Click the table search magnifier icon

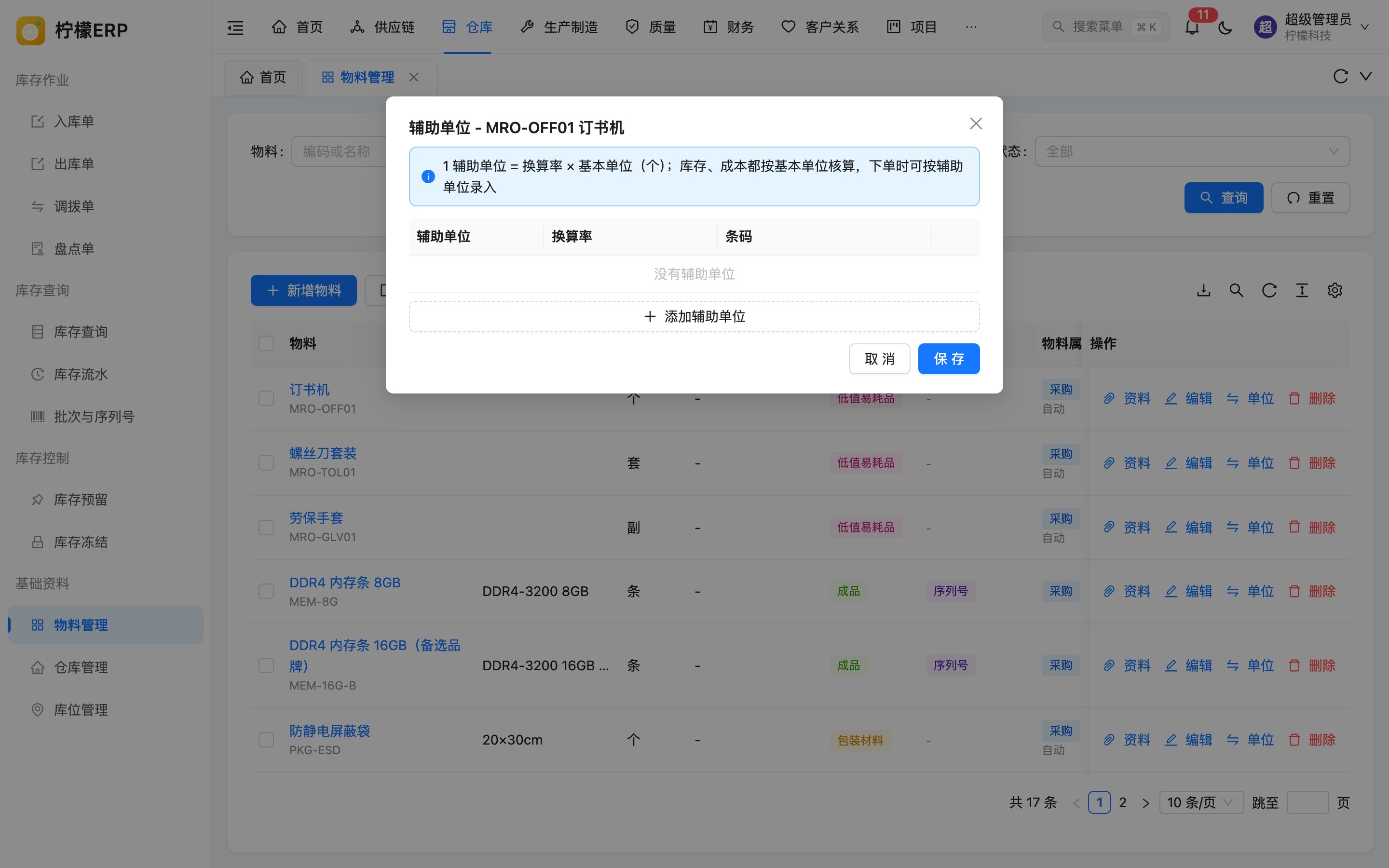1236,290
